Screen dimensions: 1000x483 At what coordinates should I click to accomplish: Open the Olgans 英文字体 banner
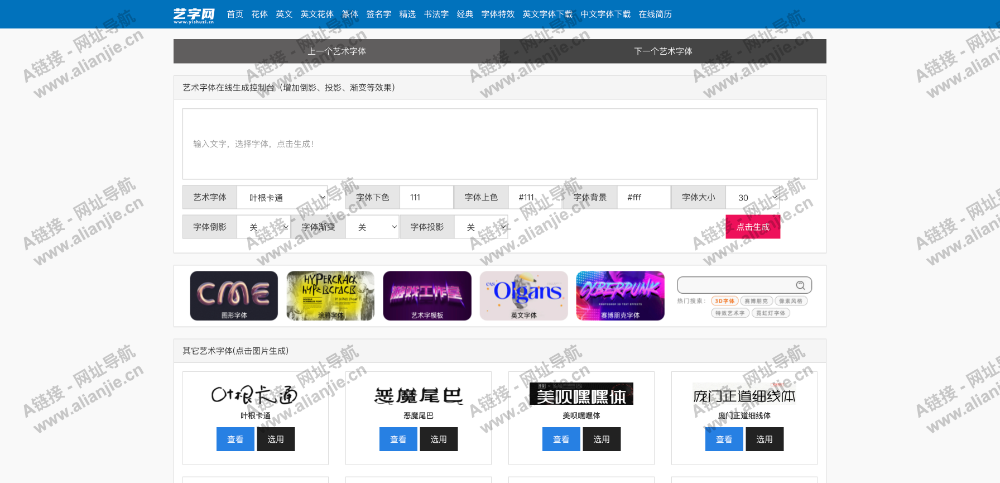523,295
